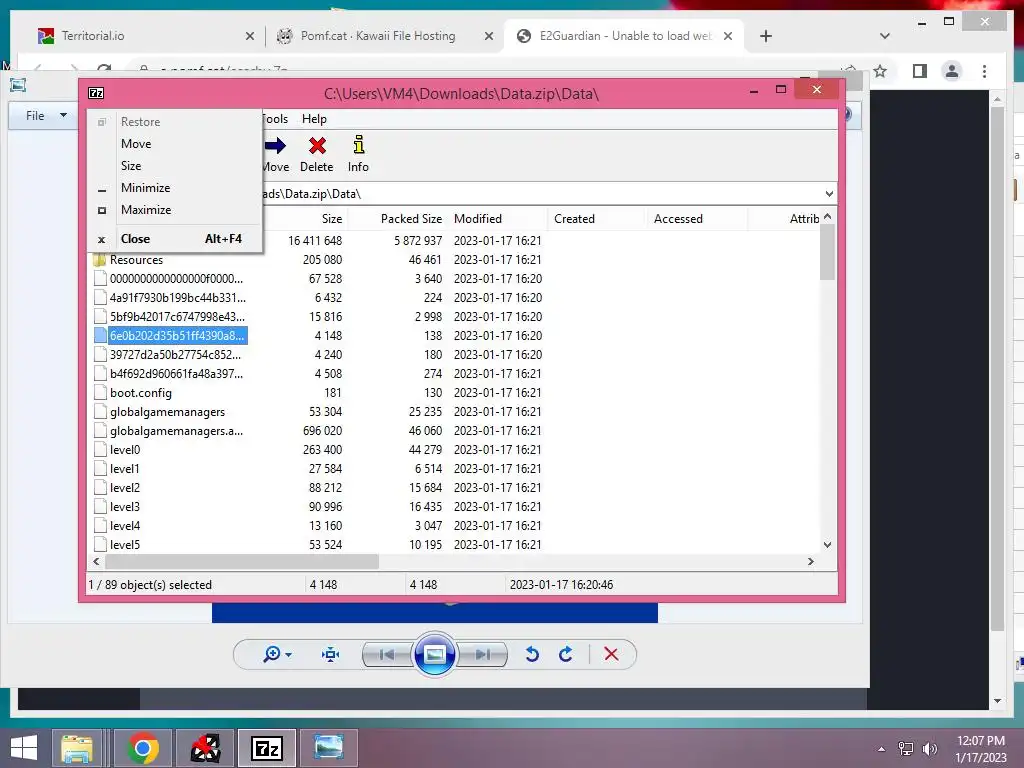The image size is (1024, 768).
Task: Select file 4a91f7930b199bc44b331...
Action: (x=178, y=298)
